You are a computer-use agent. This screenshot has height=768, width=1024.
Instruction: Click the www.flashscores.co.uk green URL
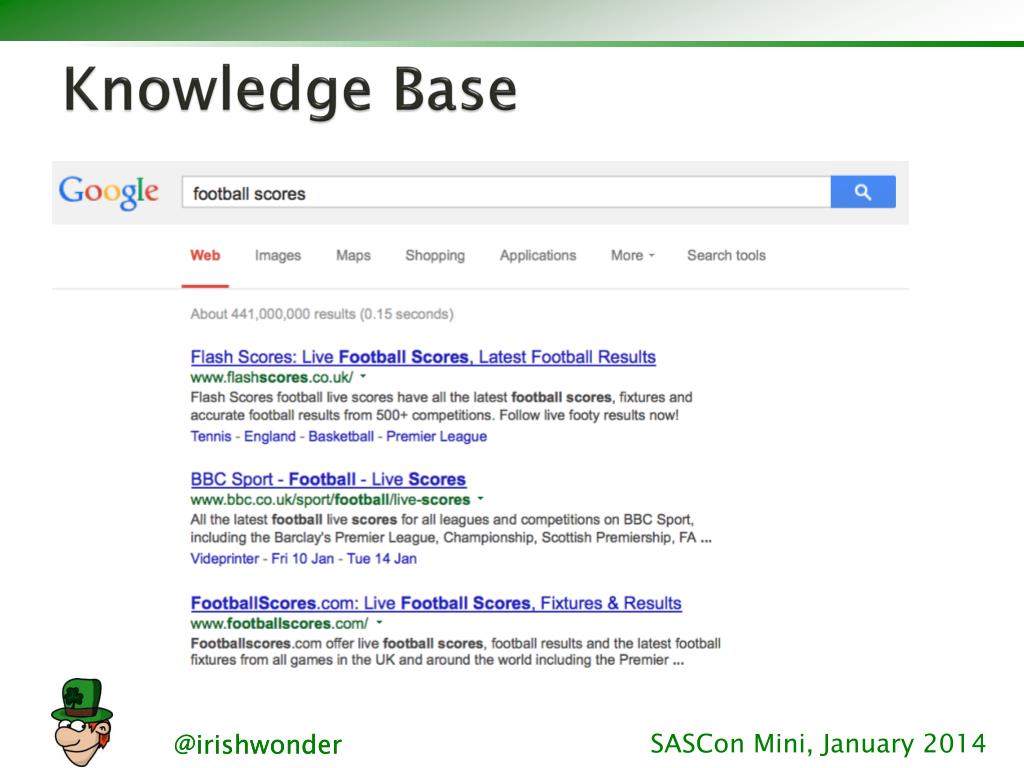point(272,377)
